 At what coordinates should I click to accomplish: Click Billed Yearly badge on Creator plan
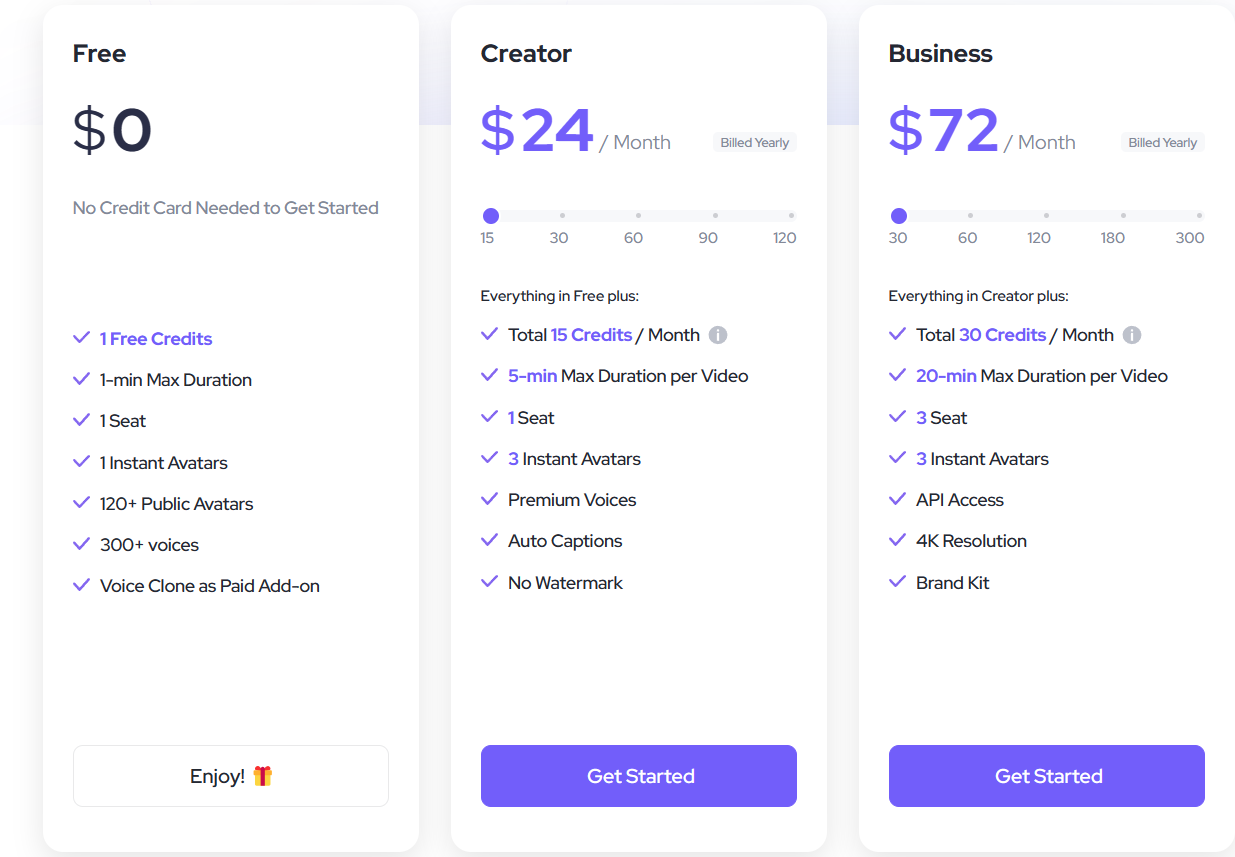click(755, 143)
